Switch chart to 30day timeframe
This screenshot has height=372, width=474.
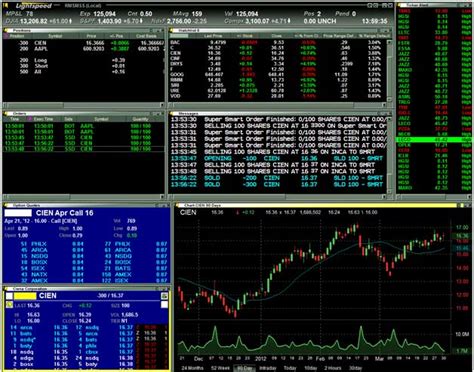tap(355, 368)
